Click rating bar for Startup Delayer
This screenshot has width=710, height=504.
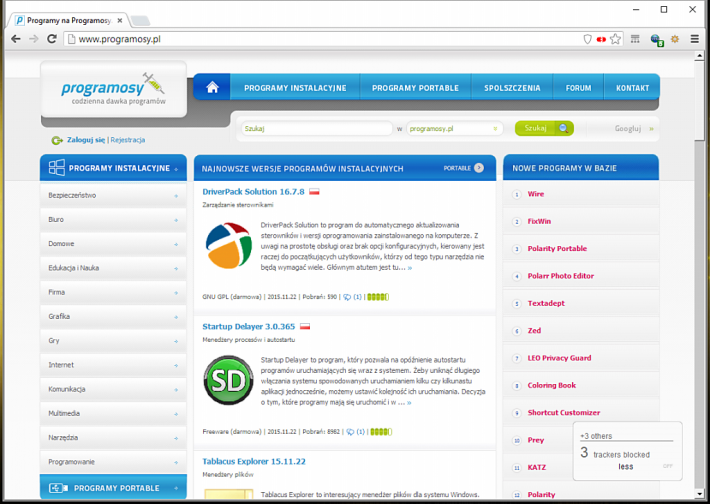coord(381,432)
